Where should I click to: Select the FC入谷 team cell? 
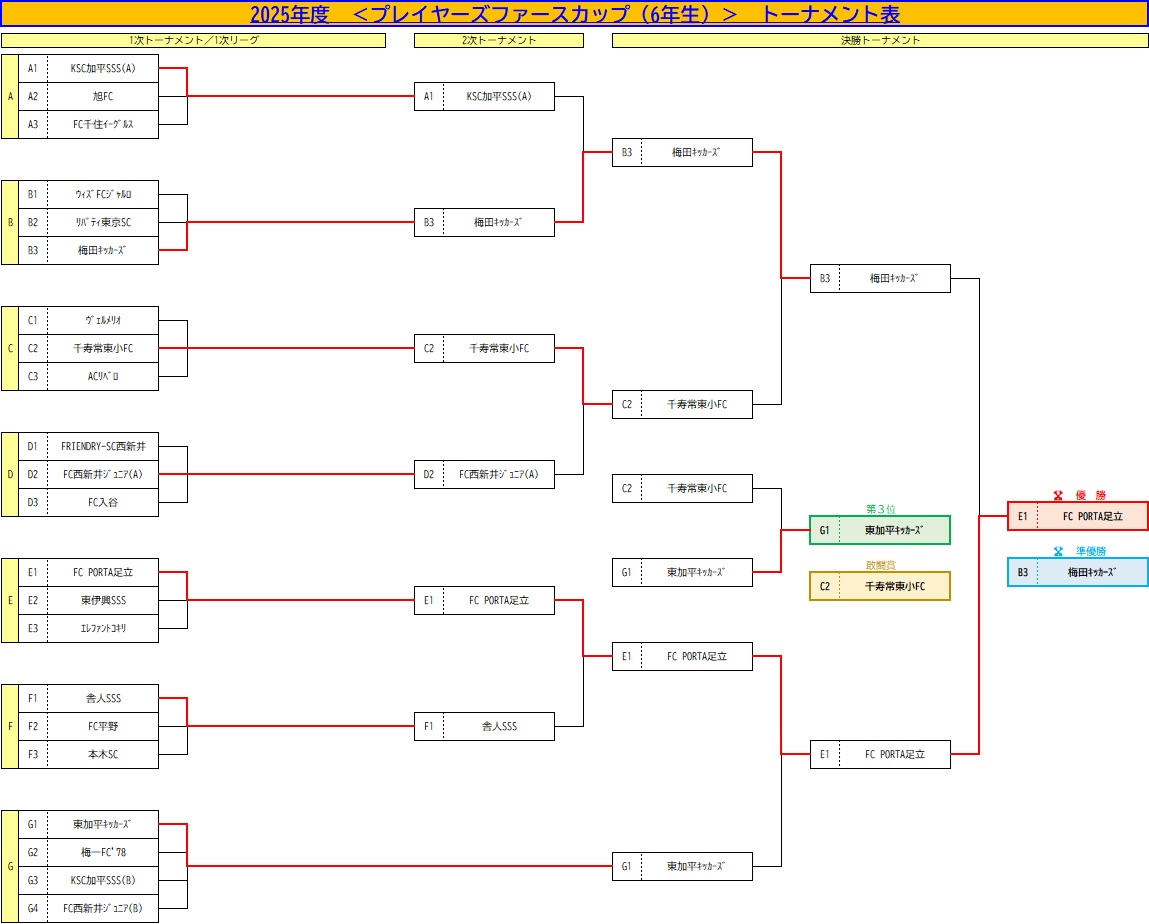(x=102, y=502)
